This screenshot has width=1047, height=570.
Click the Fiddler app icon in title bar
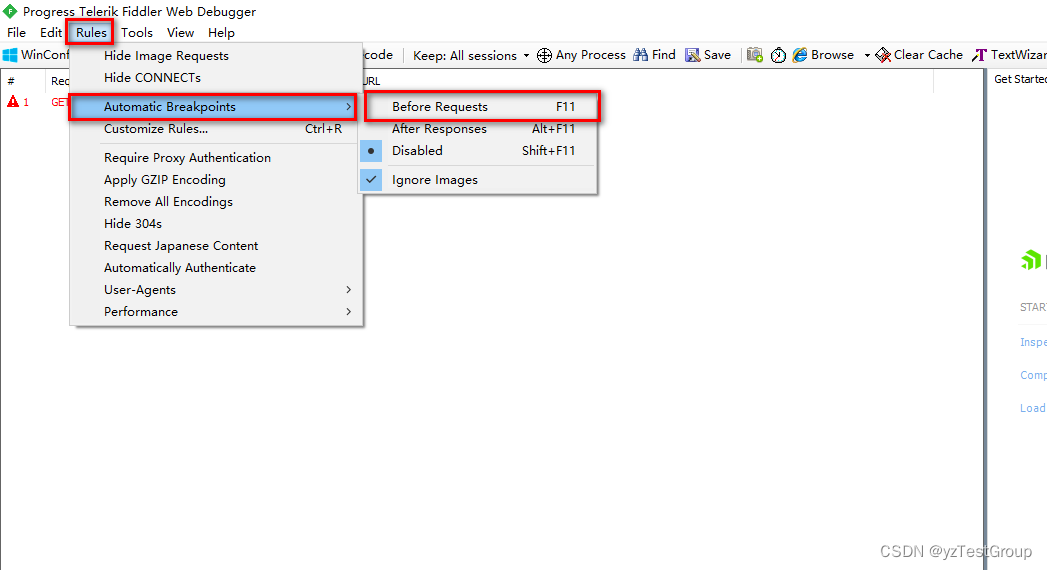click(10, 11)
